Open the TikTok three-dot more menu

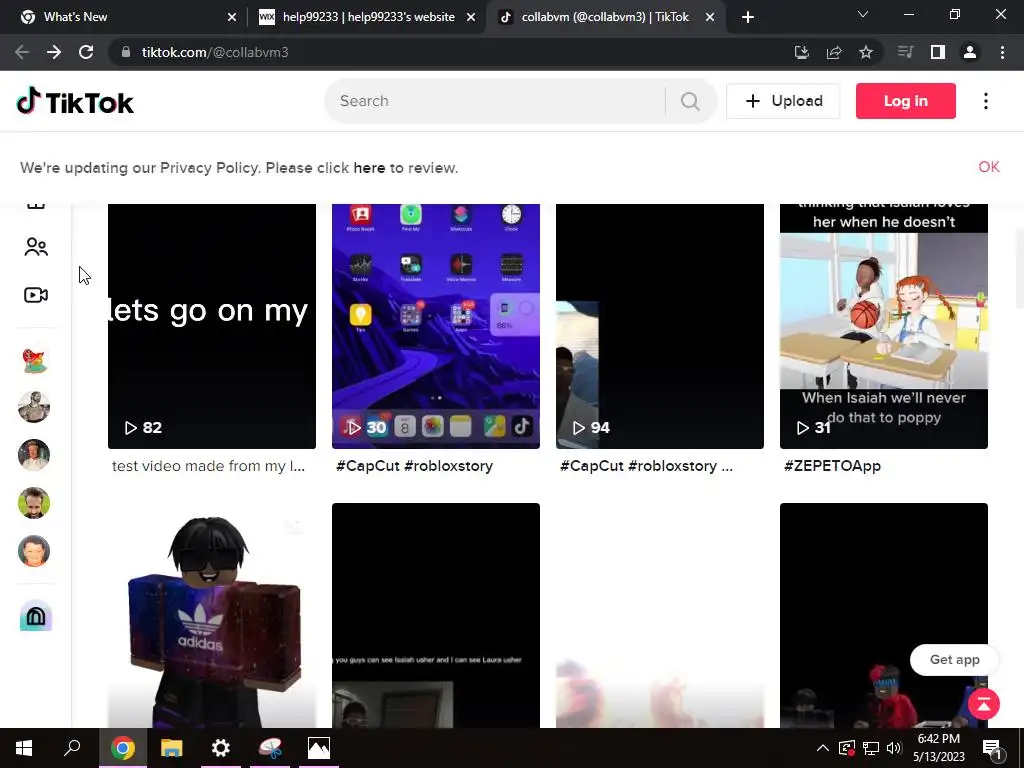pyautogui.click(x=986, y=101)
